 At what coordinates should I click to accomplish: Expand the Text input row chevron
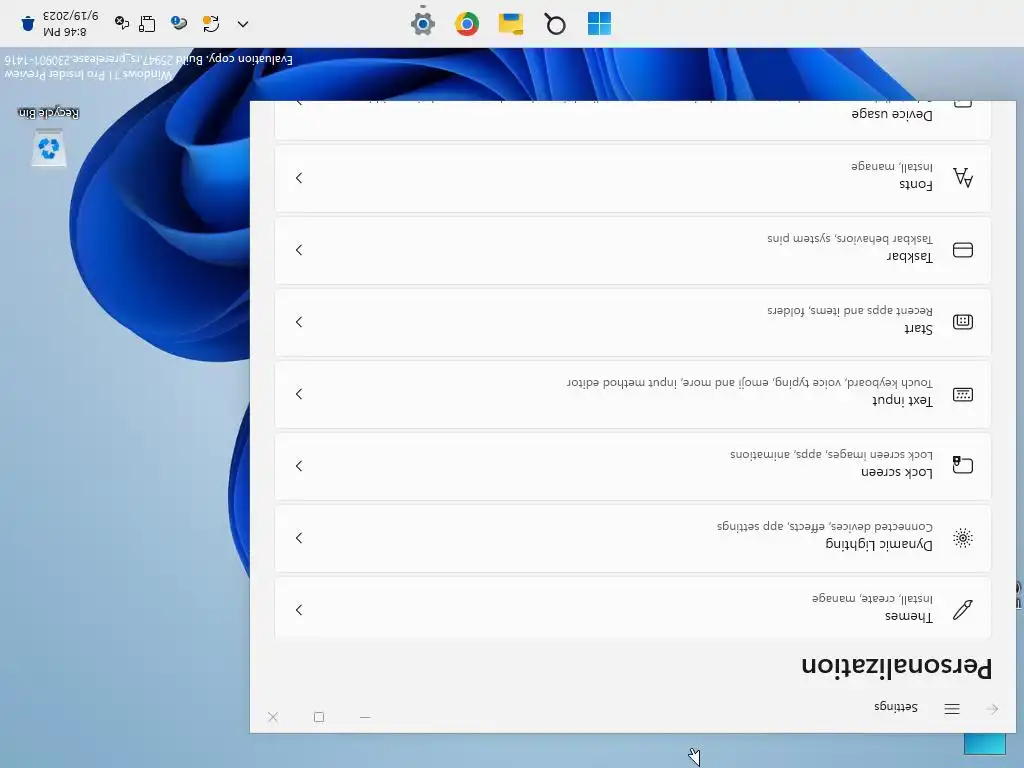(299, 394)
